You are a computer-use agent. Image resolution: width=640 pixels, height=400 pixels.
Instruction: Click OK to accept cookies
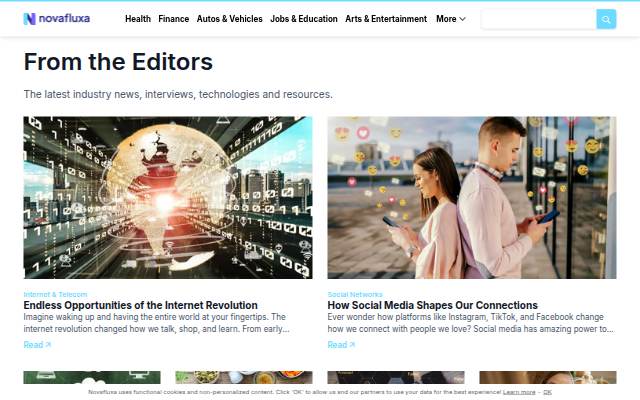tap(547, 392)
